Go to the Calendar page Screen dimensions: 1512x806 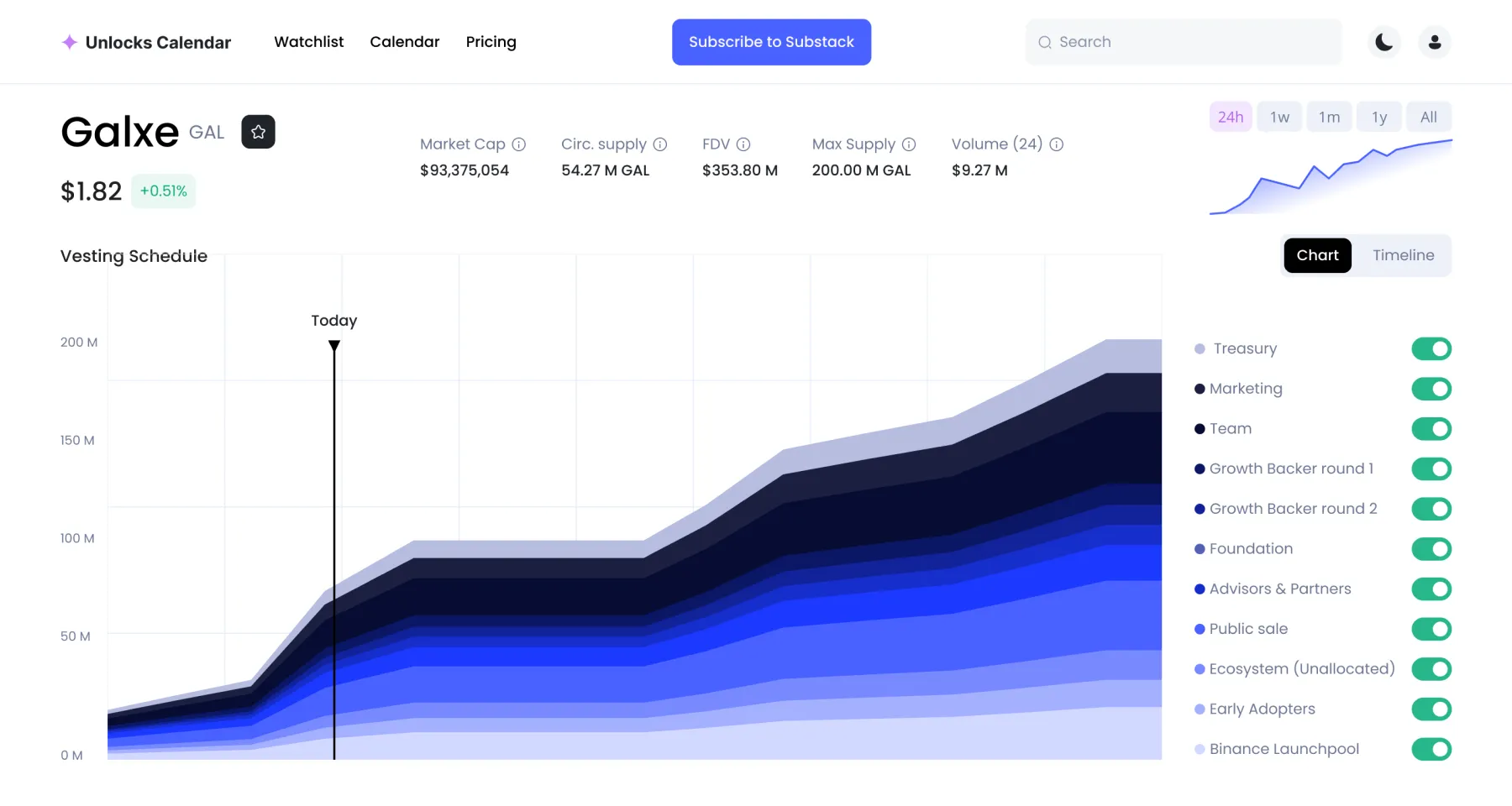coord(405,42)
